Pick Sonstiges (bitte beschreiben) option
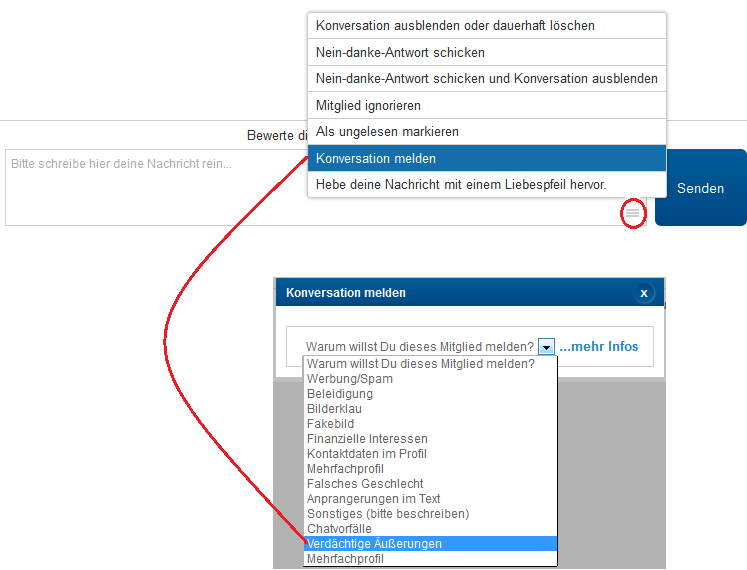The width and height of the screenshot is (747, 570). 388,514
